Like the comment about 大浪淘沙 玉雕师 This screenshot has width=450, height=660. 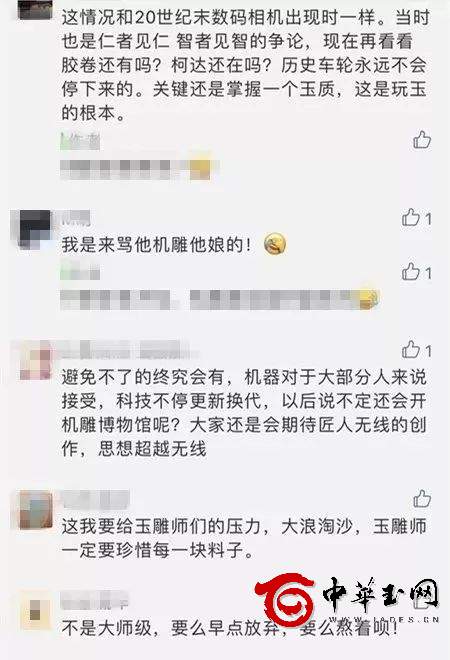coord(422,498)
